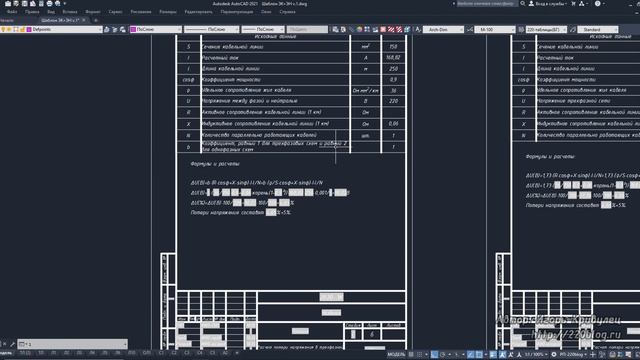Open the Параметризация menu
Viewport: 640px width, 360px height.
(237, 12)
